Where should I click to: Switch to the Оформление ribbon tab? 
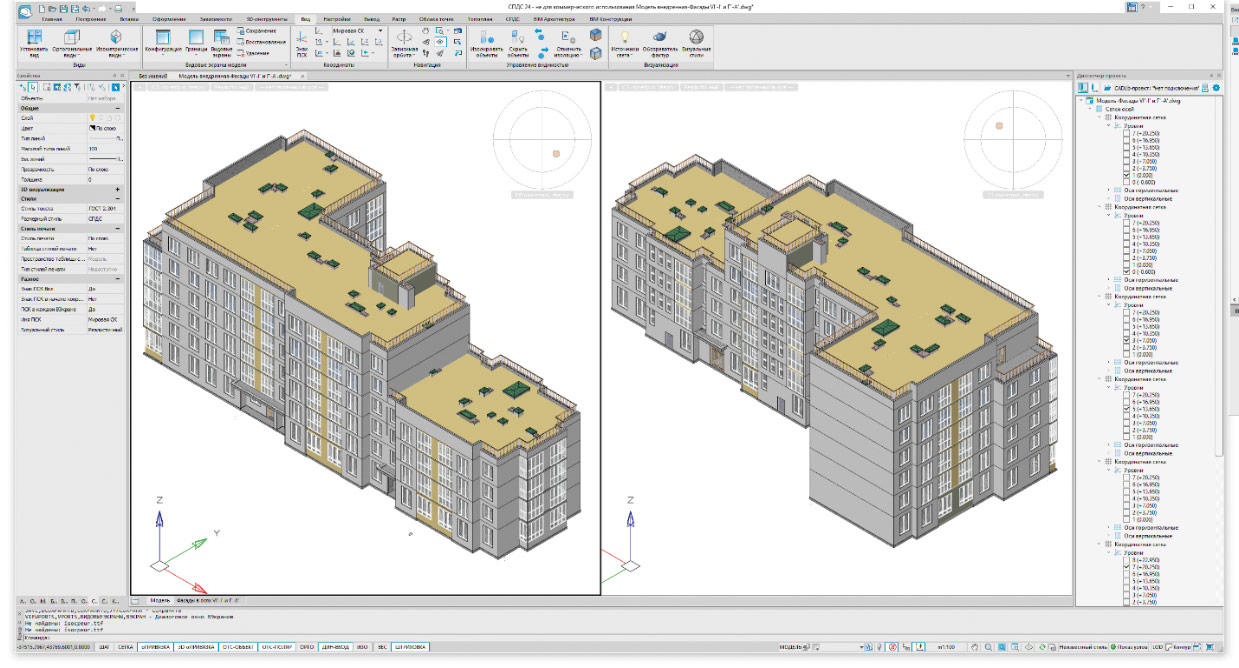[x=168, y=19]
